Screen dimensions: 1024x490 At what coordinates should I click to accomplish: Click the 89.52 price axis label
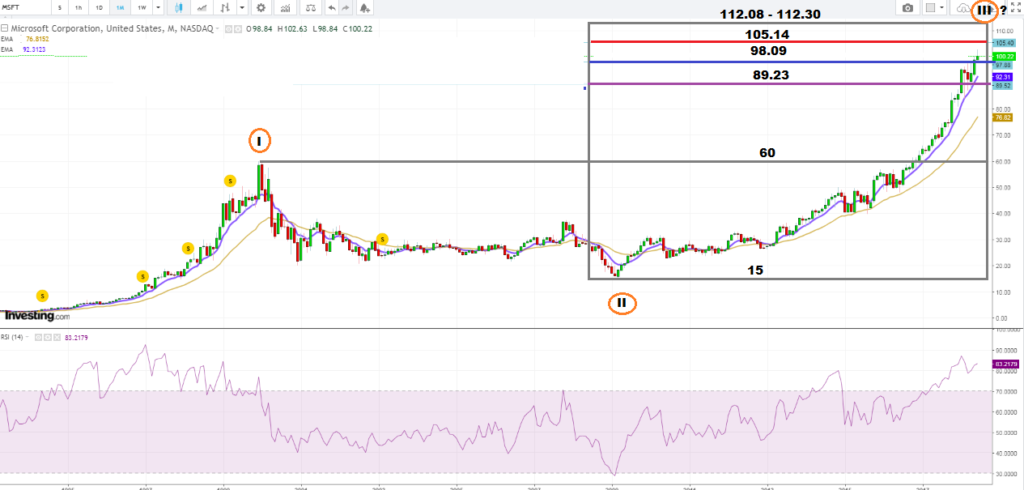coord(1002,86)
